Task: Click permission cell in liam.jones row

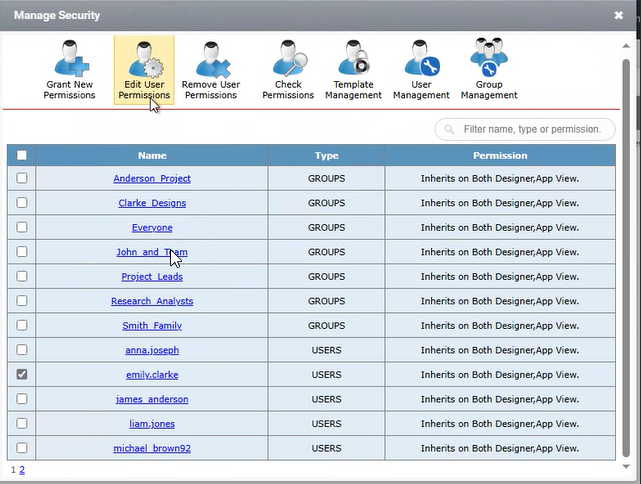Action: point(500,424)
